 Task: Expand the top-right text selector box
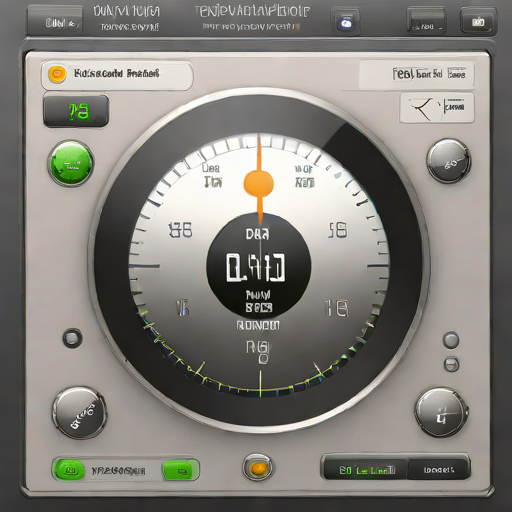[417, 74]
